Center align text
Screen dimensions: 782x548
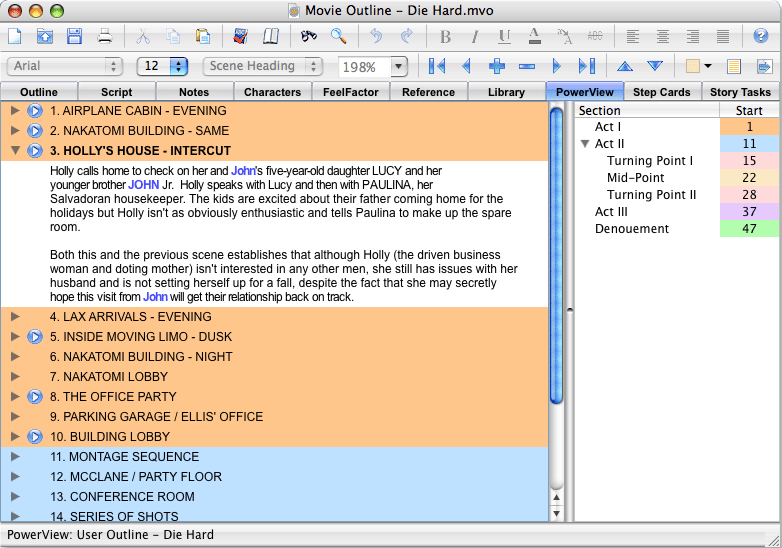tap(663, 36)
